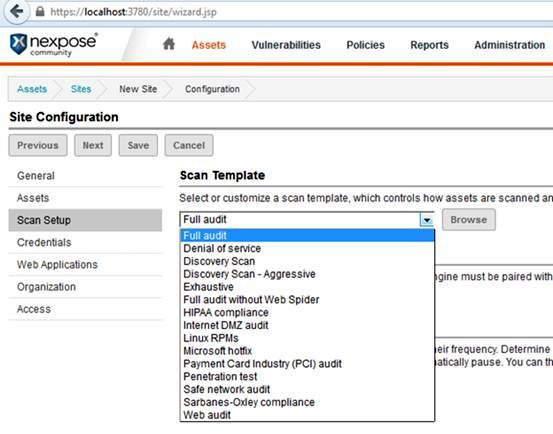The width and height of the screenshot is (553, 434).
Task: Click the padlock icon in address bar
Action: (x=40, y=12)
